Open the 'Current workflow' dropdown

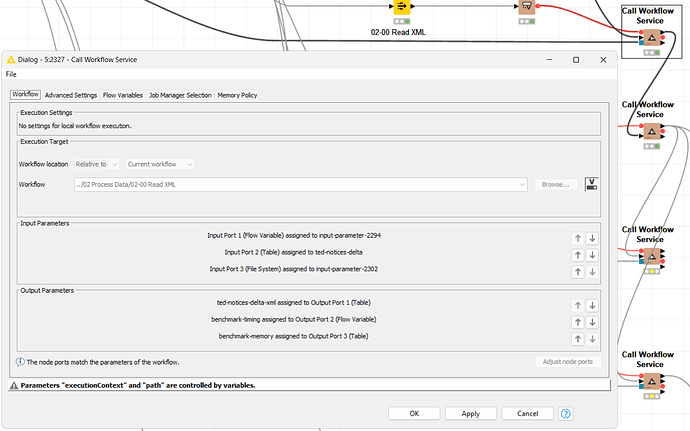pos(160,164)
